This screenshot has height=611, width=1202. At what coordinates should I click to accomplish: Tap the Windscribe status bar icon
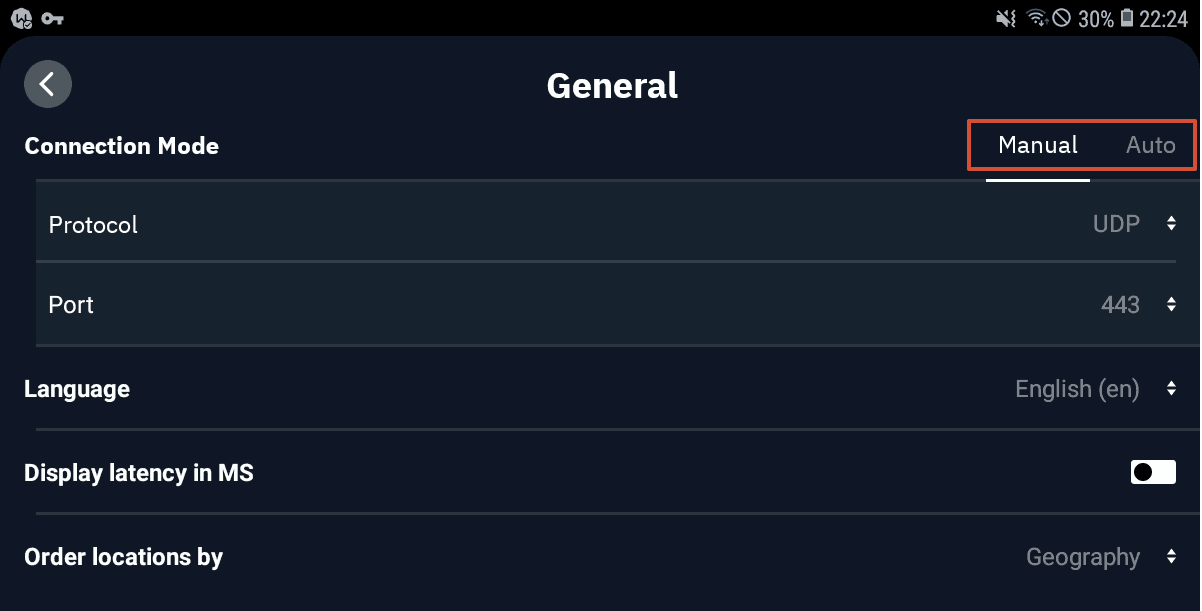[x=22, y=18]
